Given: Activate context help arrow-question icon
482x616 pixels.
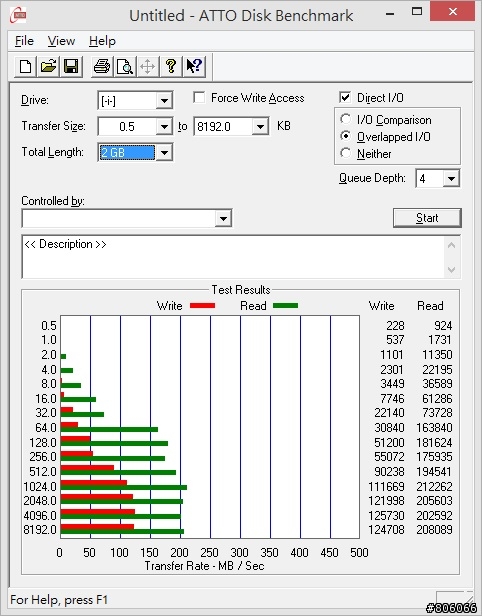Looking at the screenshot, I should [x=194, y=66].
